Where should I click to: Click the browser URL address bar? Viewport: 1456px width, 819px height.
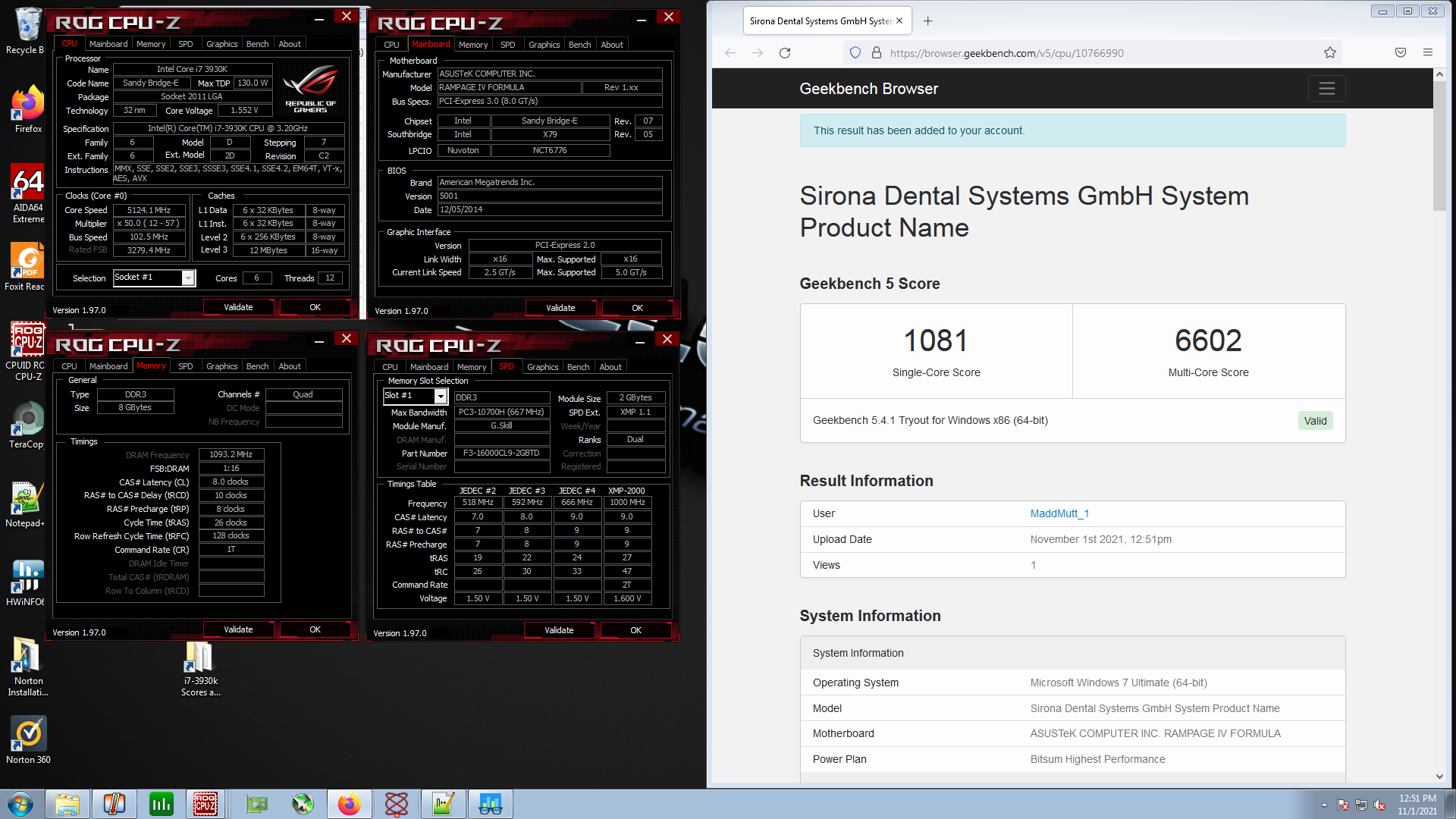[1092, 53]
